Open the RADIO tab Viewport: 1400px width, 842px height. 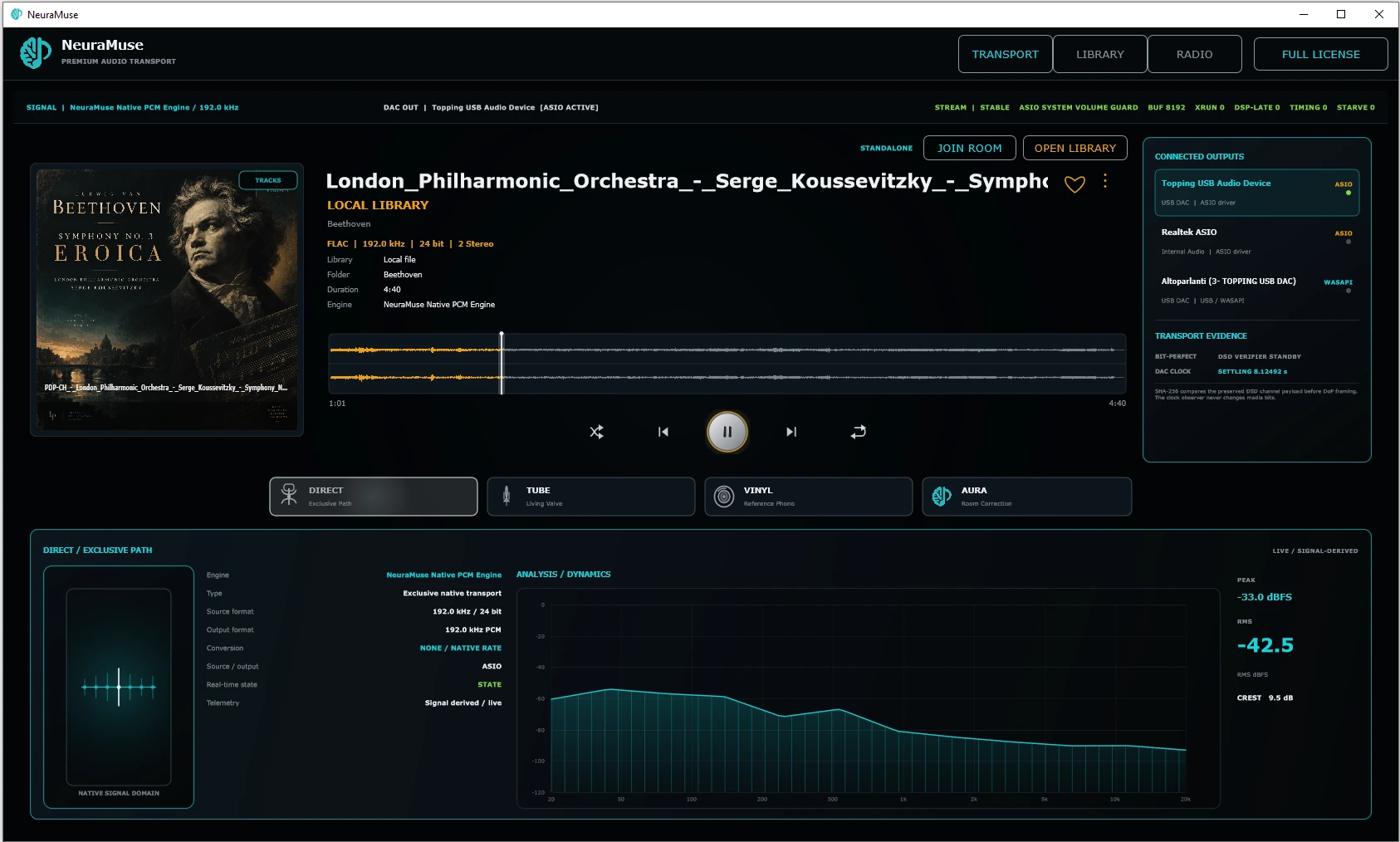pyautogui.click(x=1195, y=54)
